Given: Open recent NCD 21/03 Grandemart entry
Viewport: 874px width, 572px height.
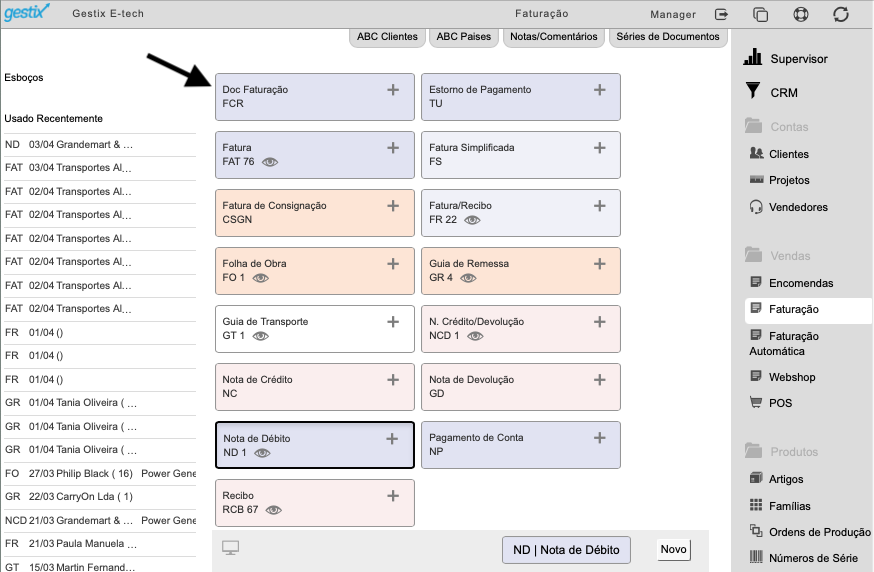Looking at the screenshot, I should click(100, 520).
